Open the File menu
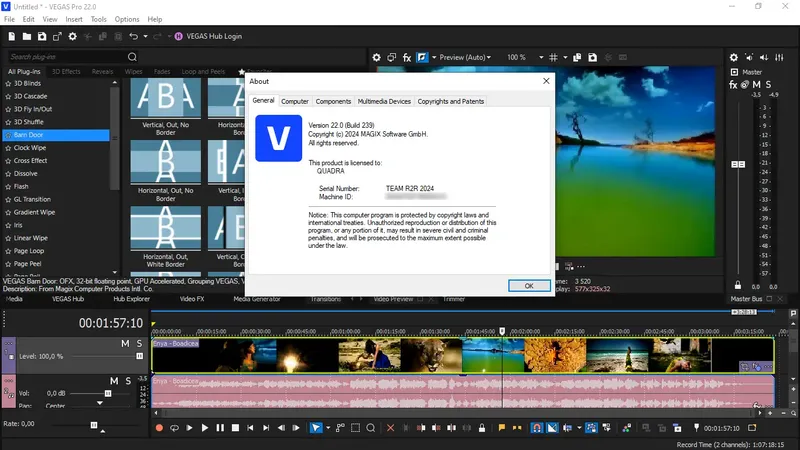Viewport: 800px width, 450px height. (9, 19)
